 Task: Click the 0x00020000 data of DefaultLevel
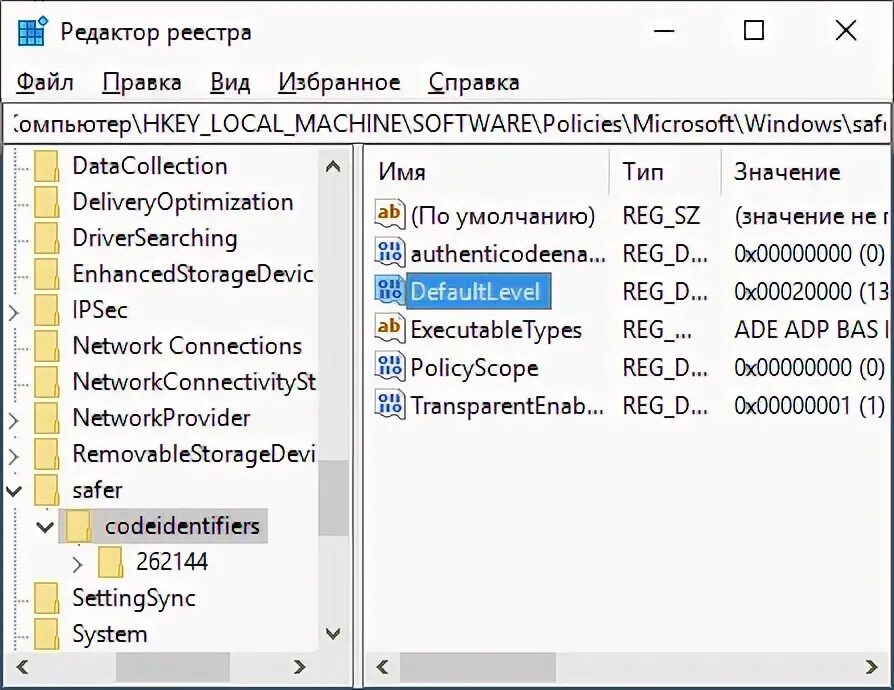(811, 291)
